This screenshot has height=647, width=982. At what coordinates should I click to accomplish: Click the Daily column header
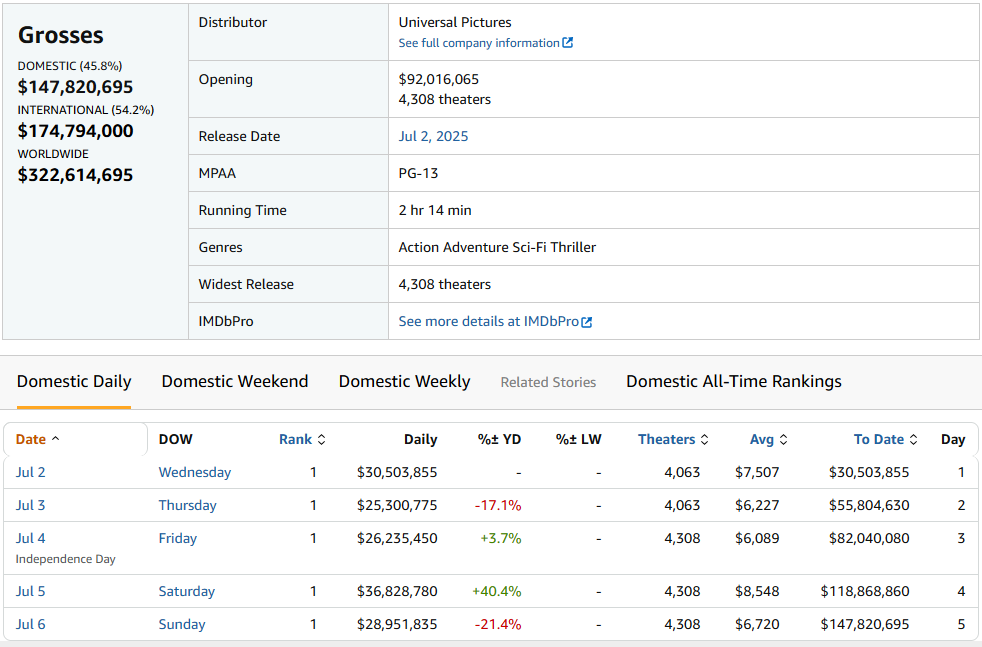[x=420, y=439]
